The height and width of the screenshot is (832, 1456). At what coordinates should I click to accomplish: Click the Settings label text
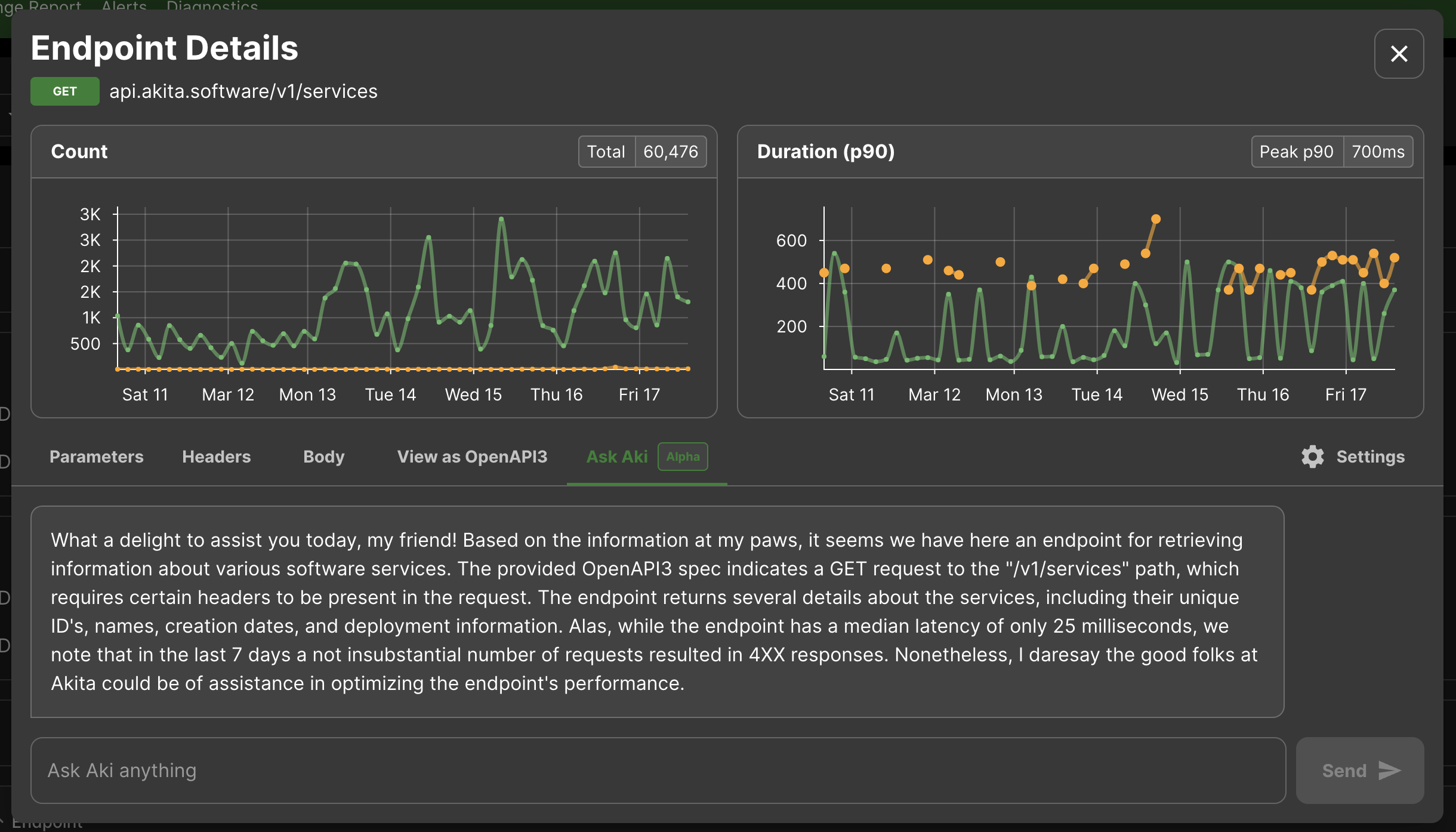(1370, 457)
